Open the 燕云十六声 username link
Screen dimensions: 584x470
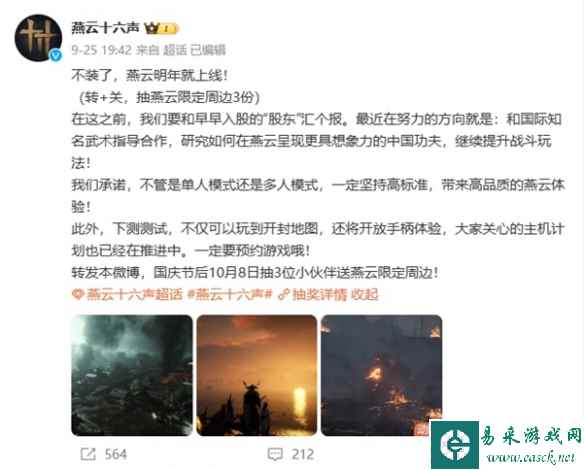[105, 28]
